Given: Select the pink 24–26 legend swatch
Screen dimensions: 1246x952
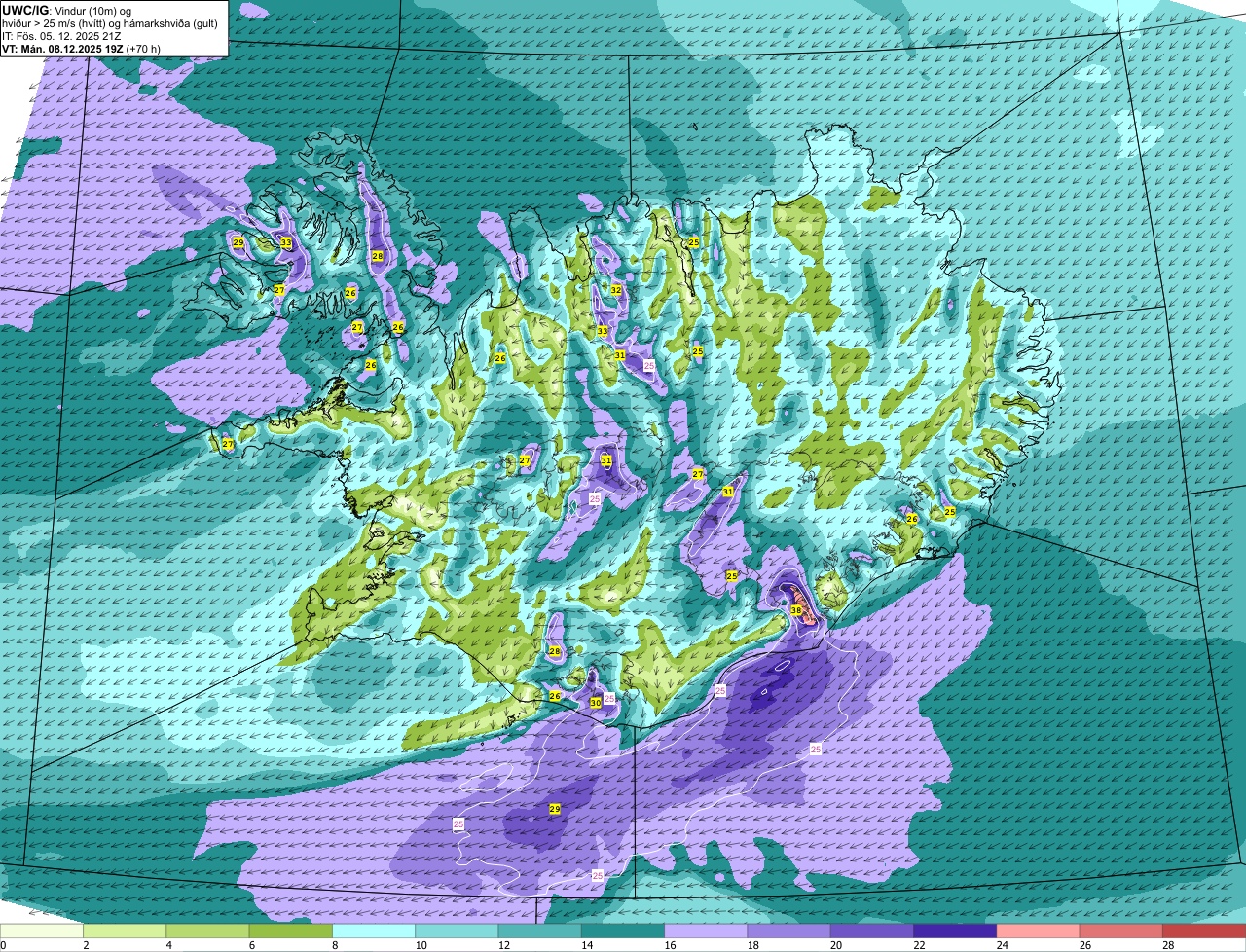Looking at the screenshot, I should click(x=1039, y=932).
